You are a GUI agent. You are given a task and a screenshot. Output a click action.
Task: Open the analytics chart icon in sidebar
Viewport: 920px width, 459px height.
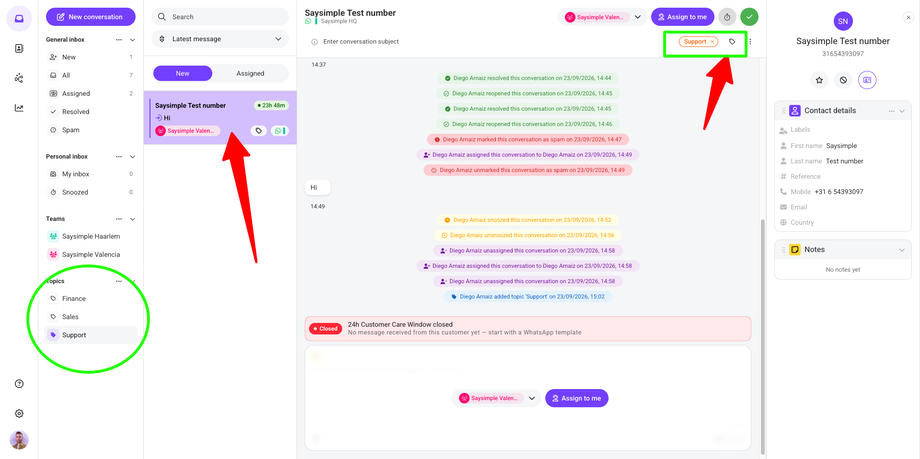pos(19,108)
